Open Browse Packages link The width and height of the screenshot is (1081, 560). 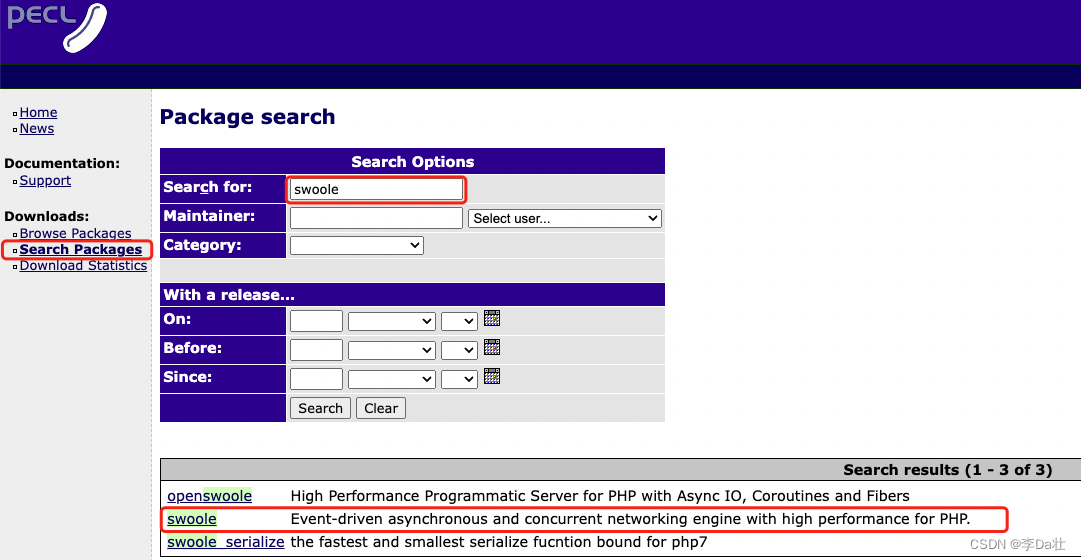(75, 234)
